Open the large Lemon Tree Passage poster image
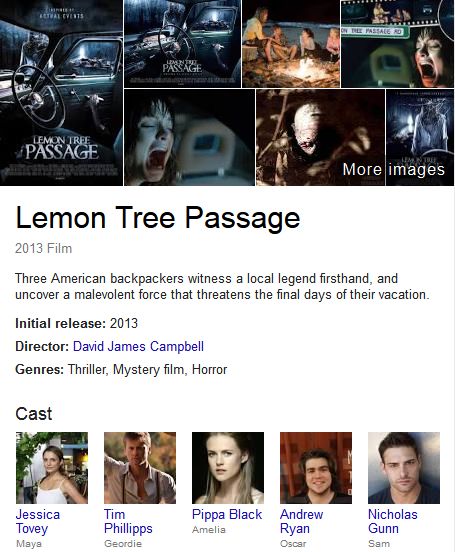 click(61, 93)
